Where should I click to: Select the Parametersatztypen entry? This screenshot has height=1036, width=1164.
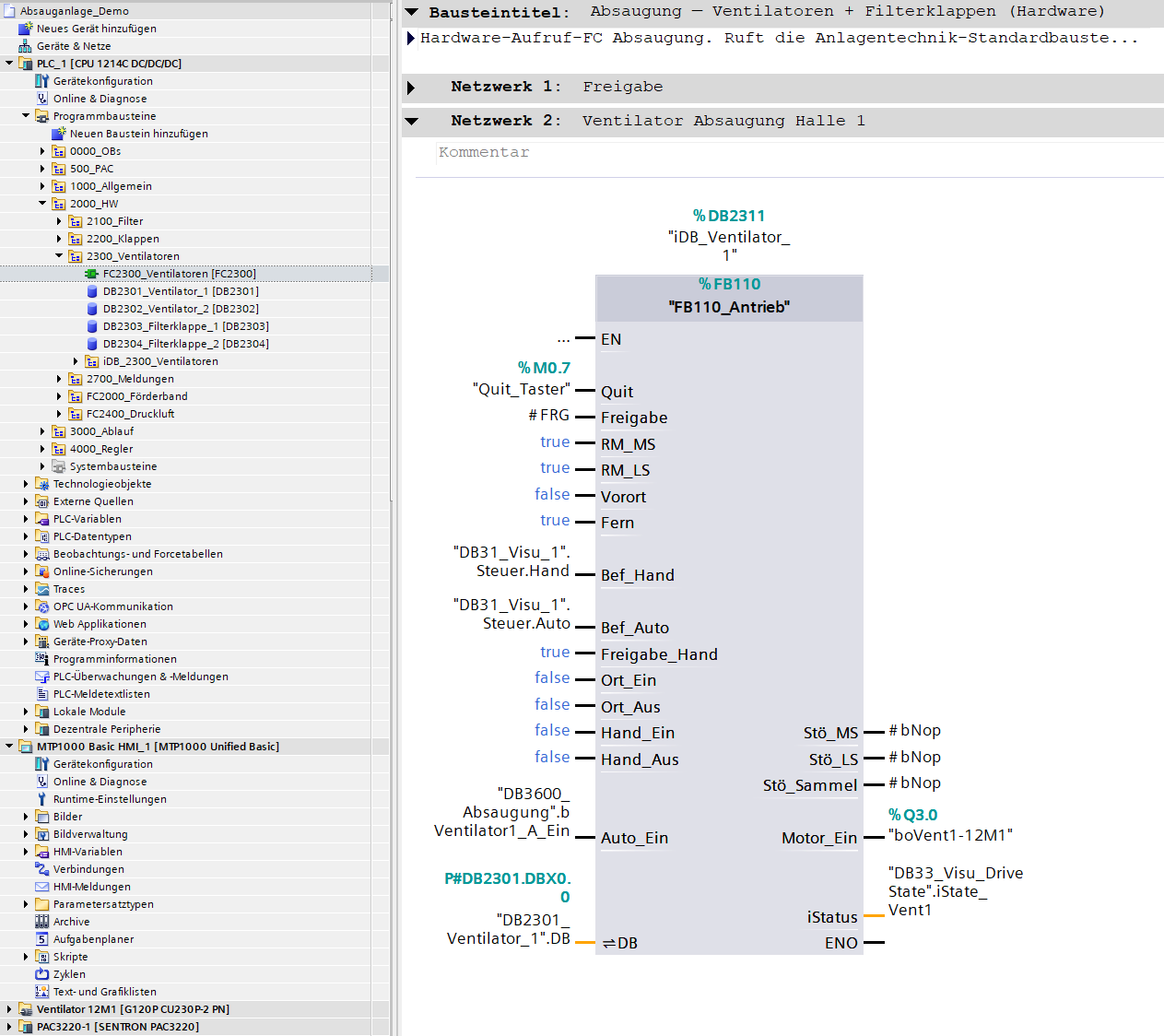(103, 904)
